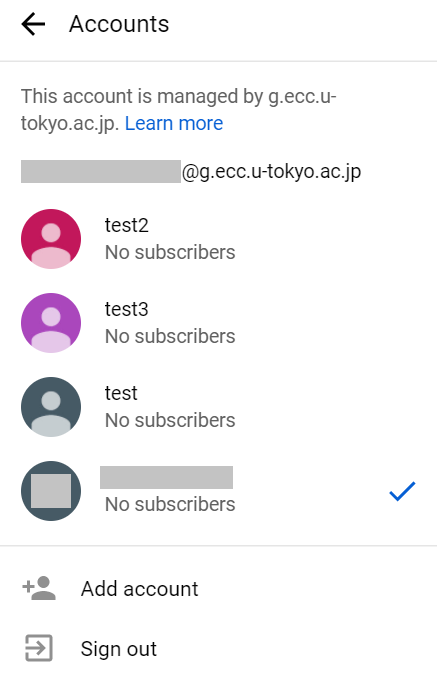This screenshot has width=437, height=684.
Task: Click No subscribers under test3
Action: [x=170, y=336]
